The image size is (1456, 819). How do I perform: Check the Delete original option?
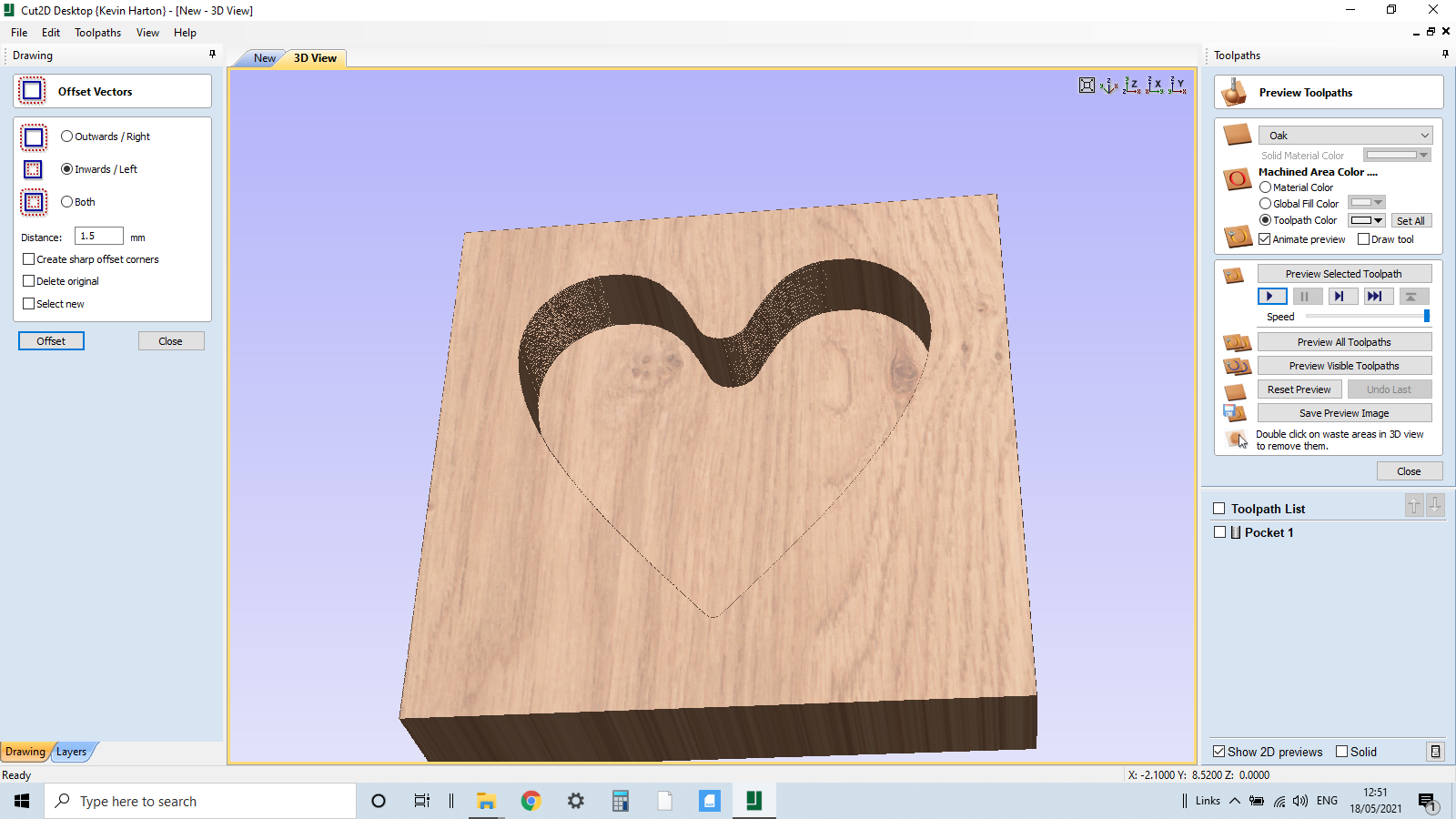coord(61,281)
